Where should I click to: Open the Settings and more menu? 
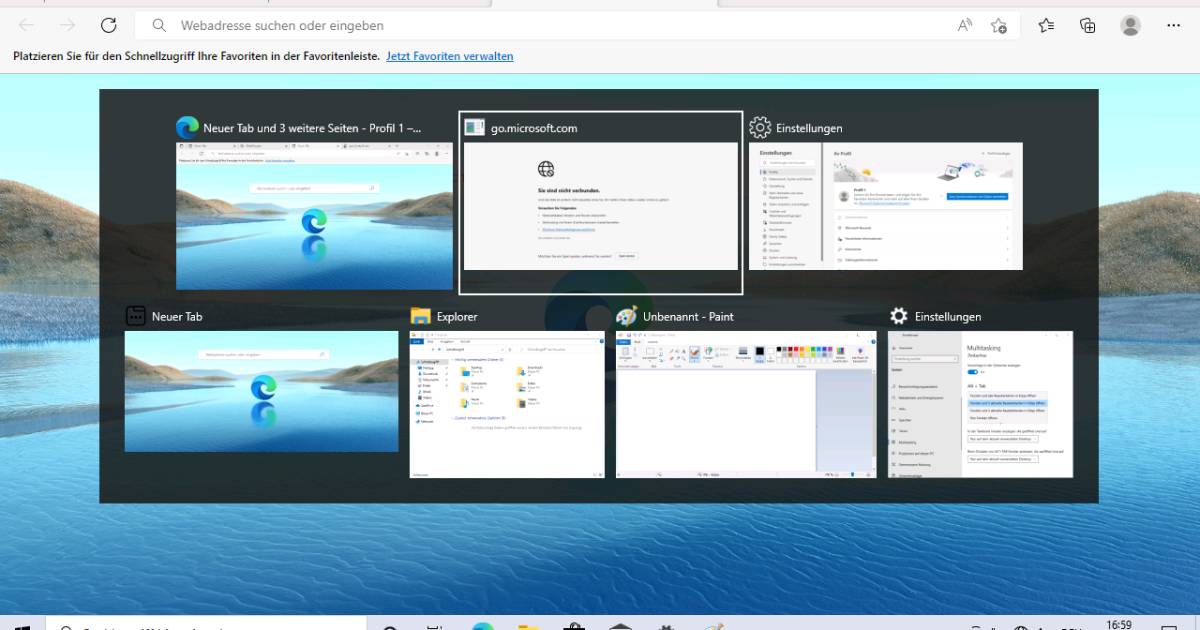click(1173, 25)
